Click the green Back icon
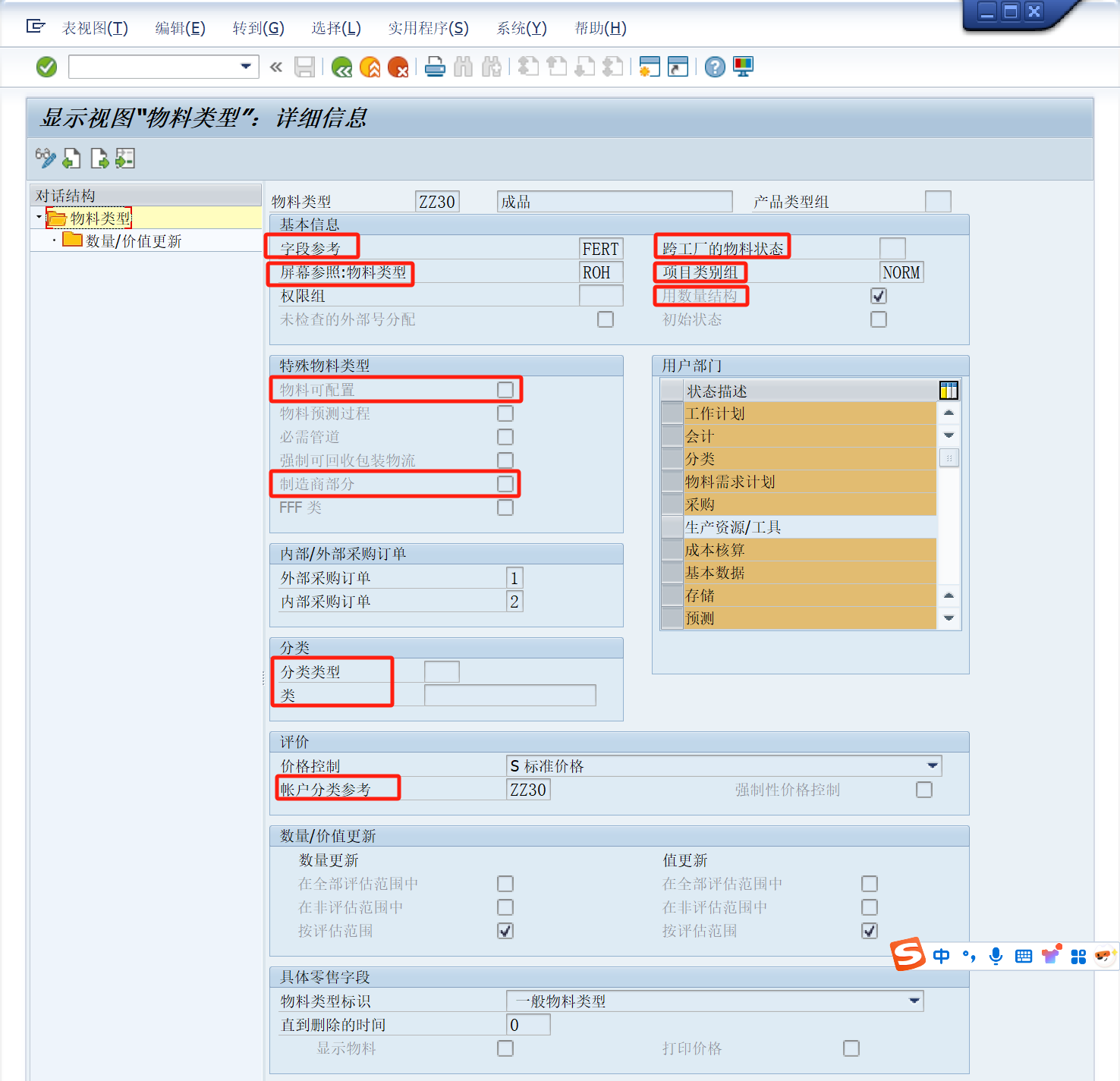The height and width of the screenshot is (1081, 1120). 341,67
